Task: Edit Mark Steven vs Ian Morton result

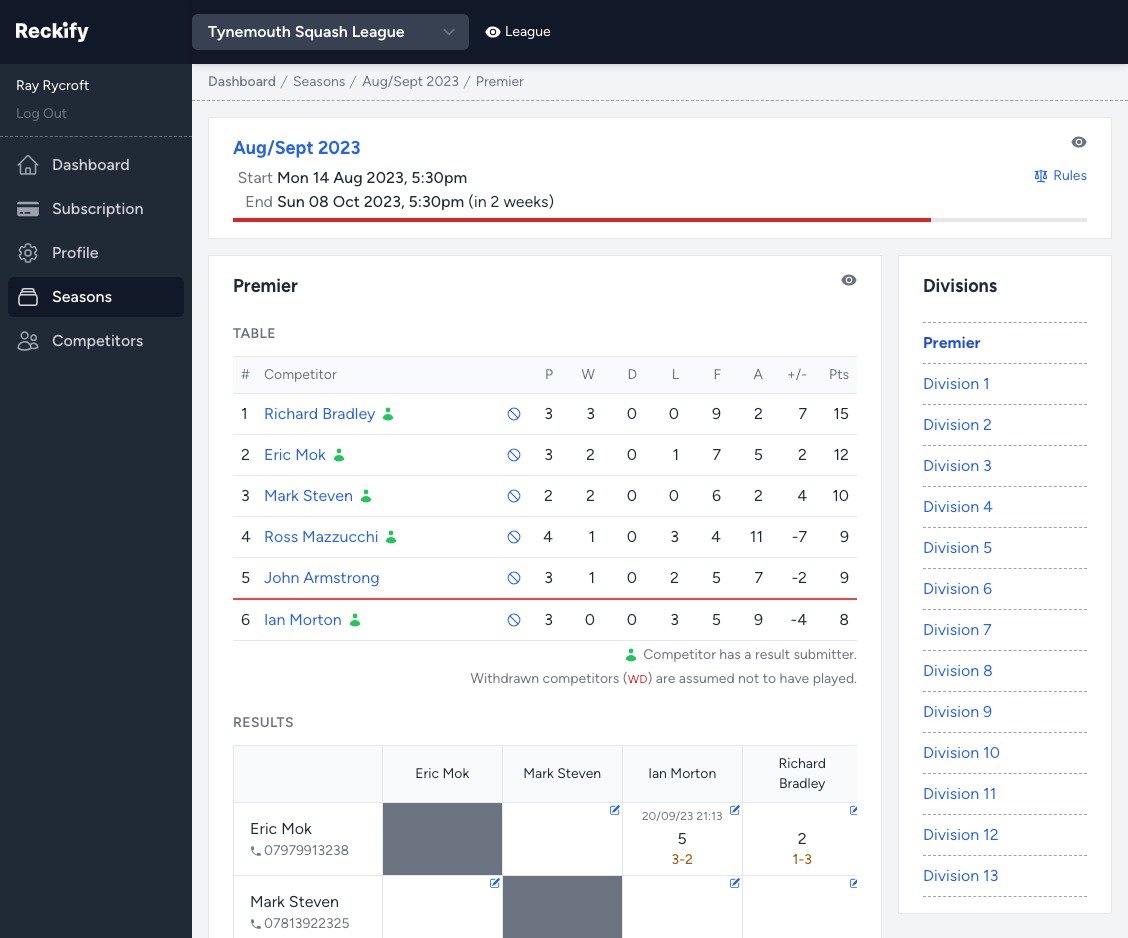Action: (x=734, y=883)
